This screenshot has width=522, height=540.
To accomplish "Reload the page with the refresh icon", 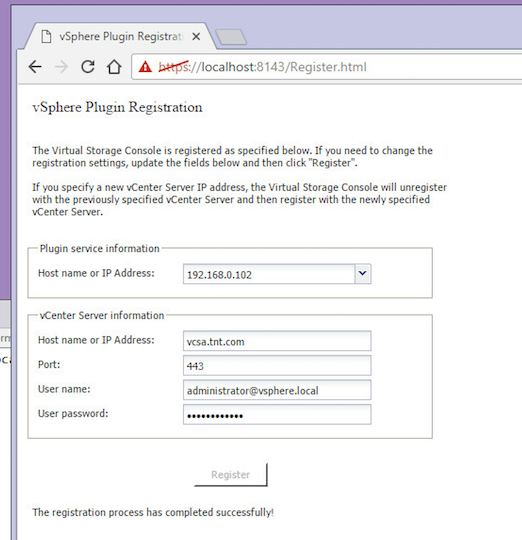I will click(88, 66).
